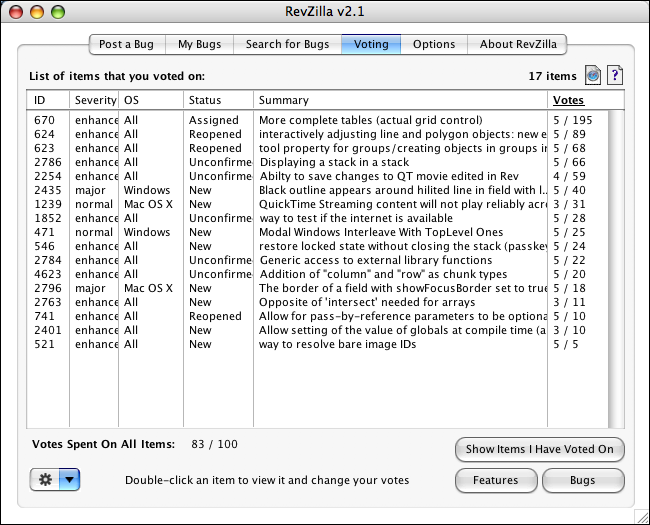Open the My Bugs tab

click(199, 44)
